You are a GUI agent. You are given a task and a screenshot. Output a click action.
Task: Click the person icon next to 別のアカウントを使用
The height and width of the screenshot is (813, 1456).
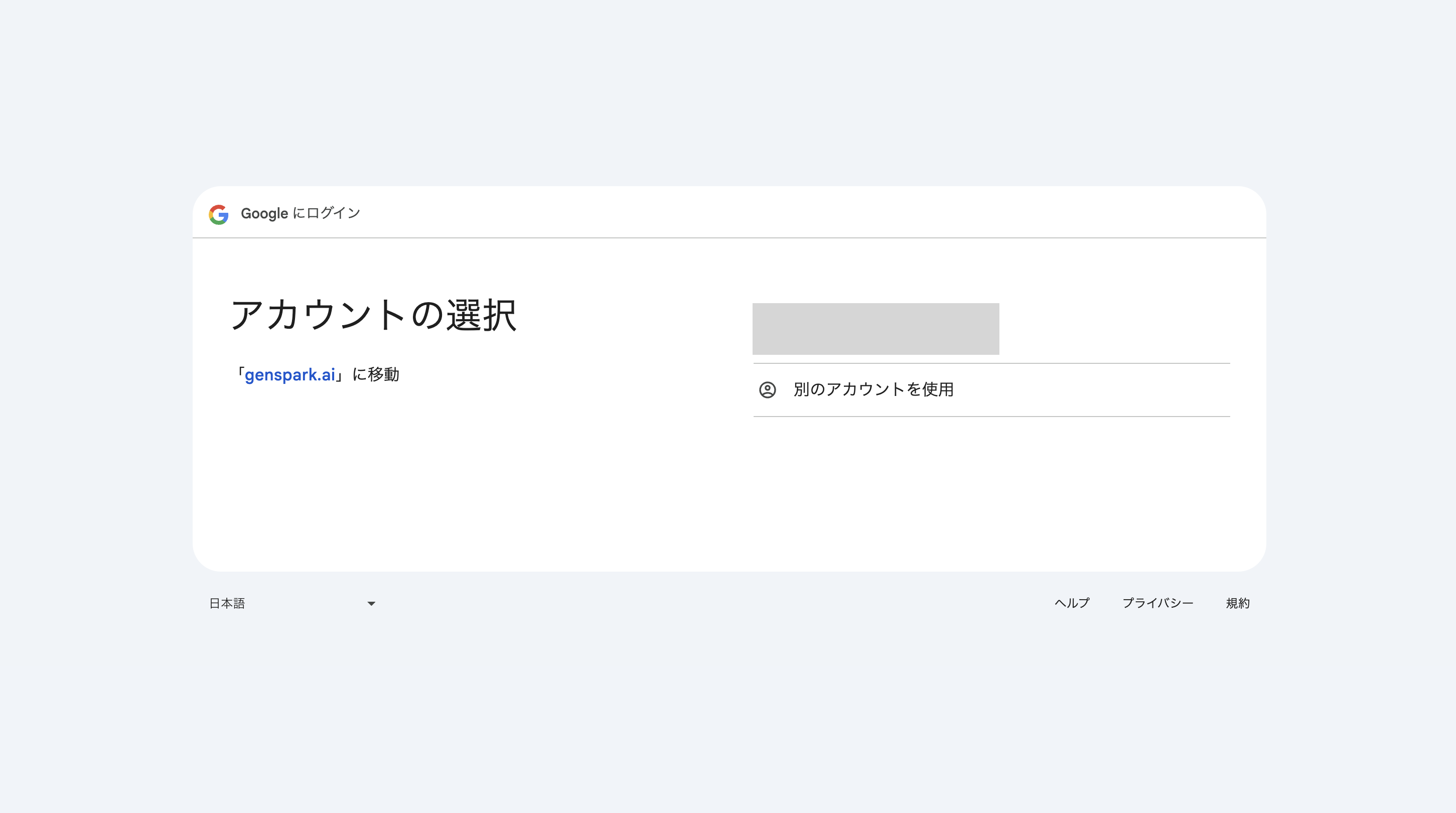[768, 389]
